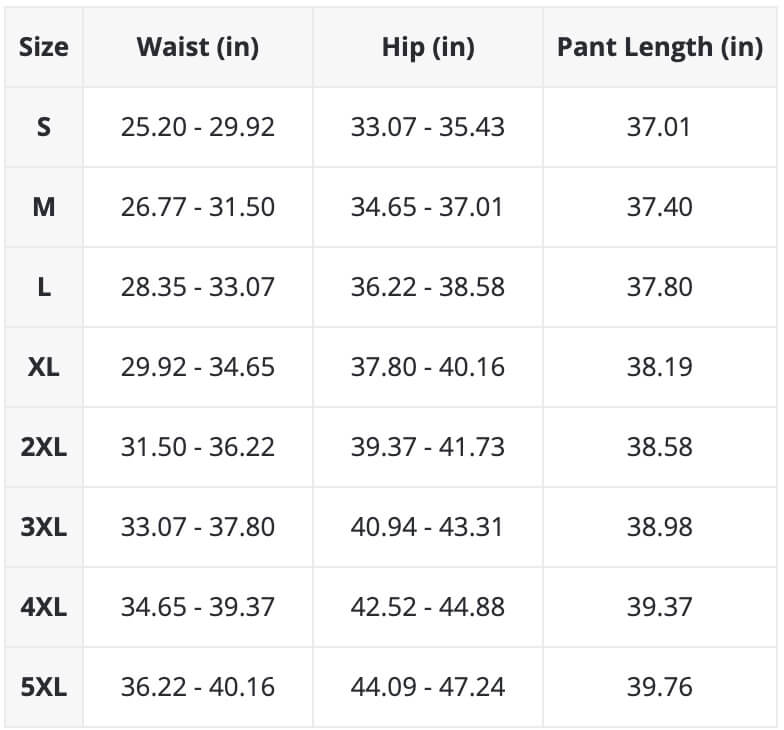
Task: Click the Size column header
Action: coord(44,47)
